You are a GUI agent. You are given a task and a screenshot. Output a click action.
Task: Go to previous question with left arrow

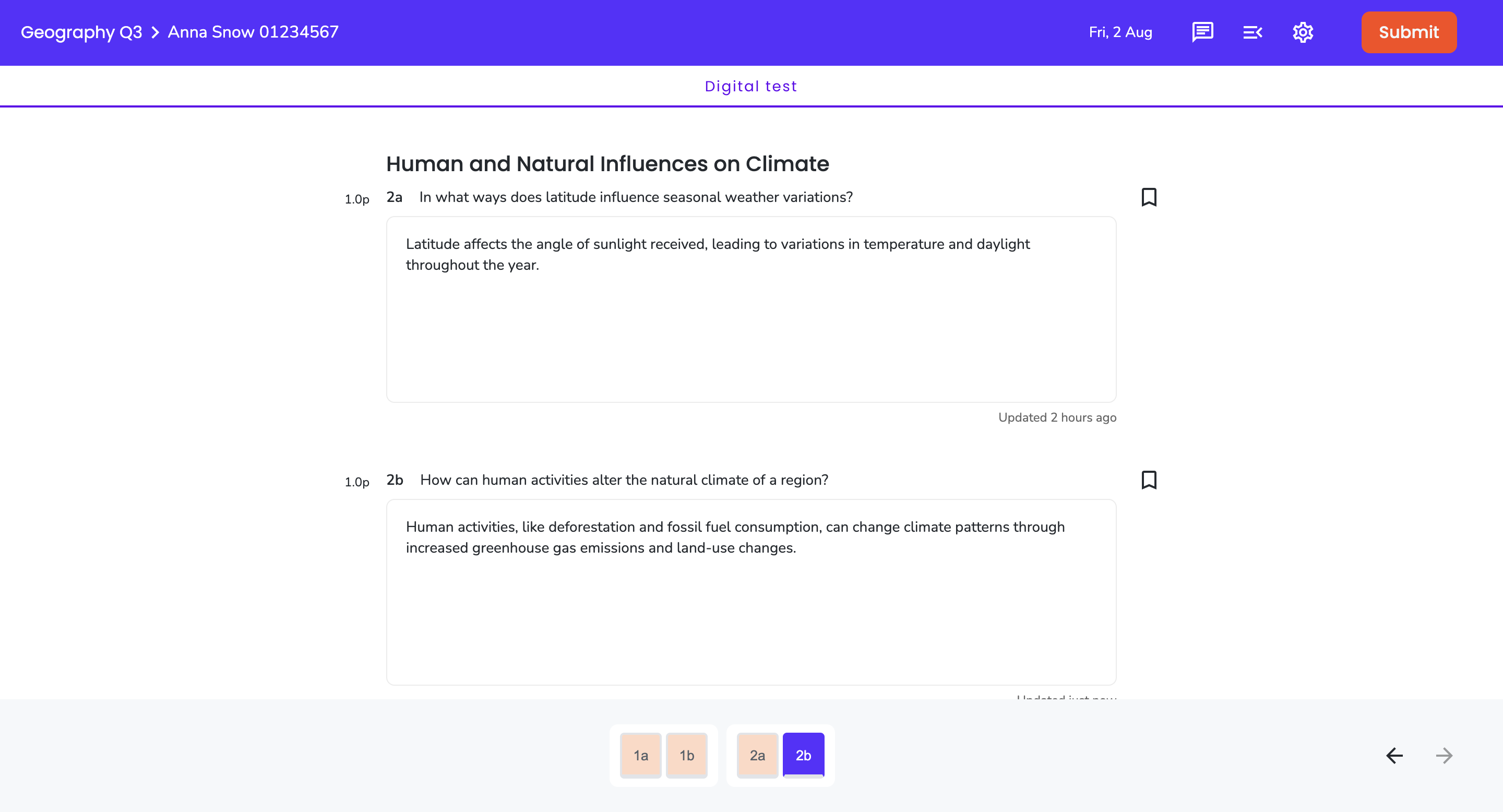click(1394, 756)
